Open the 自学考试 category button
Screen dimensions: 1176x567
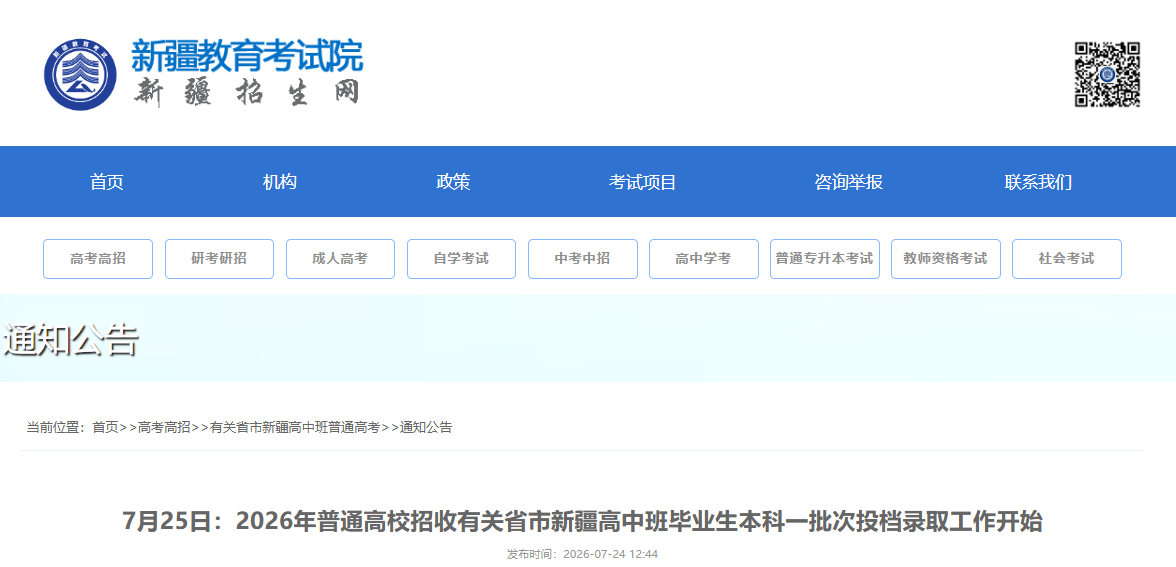pos(461,259)
